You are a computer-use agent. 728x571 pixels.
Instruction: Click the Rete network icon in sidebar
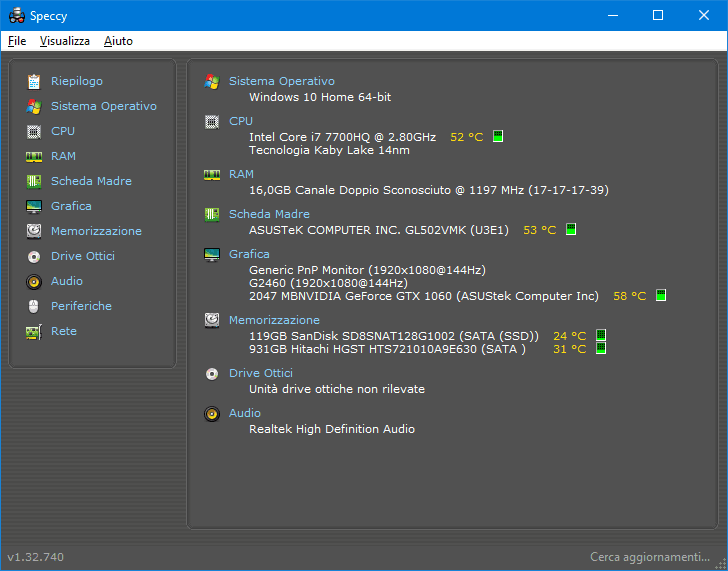click(34, 331)
